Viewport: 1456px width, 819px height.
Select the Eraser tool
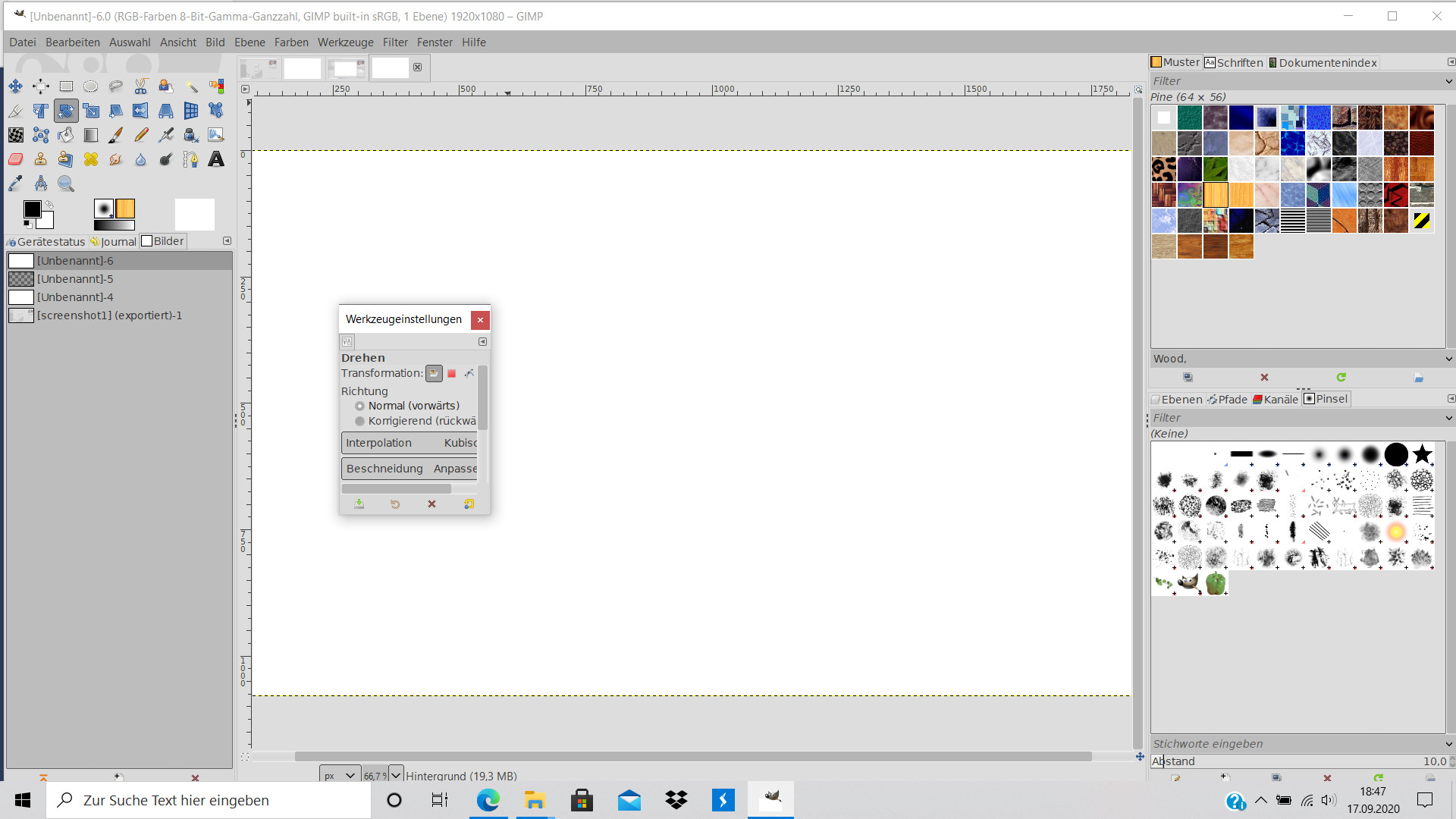pos(16,159)
